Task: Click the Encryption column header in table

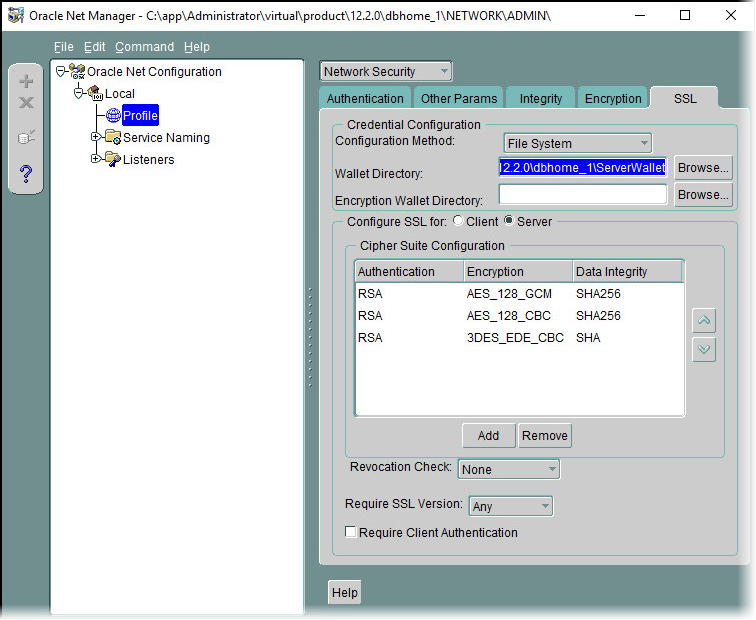Action: click(x=518, y=271)
